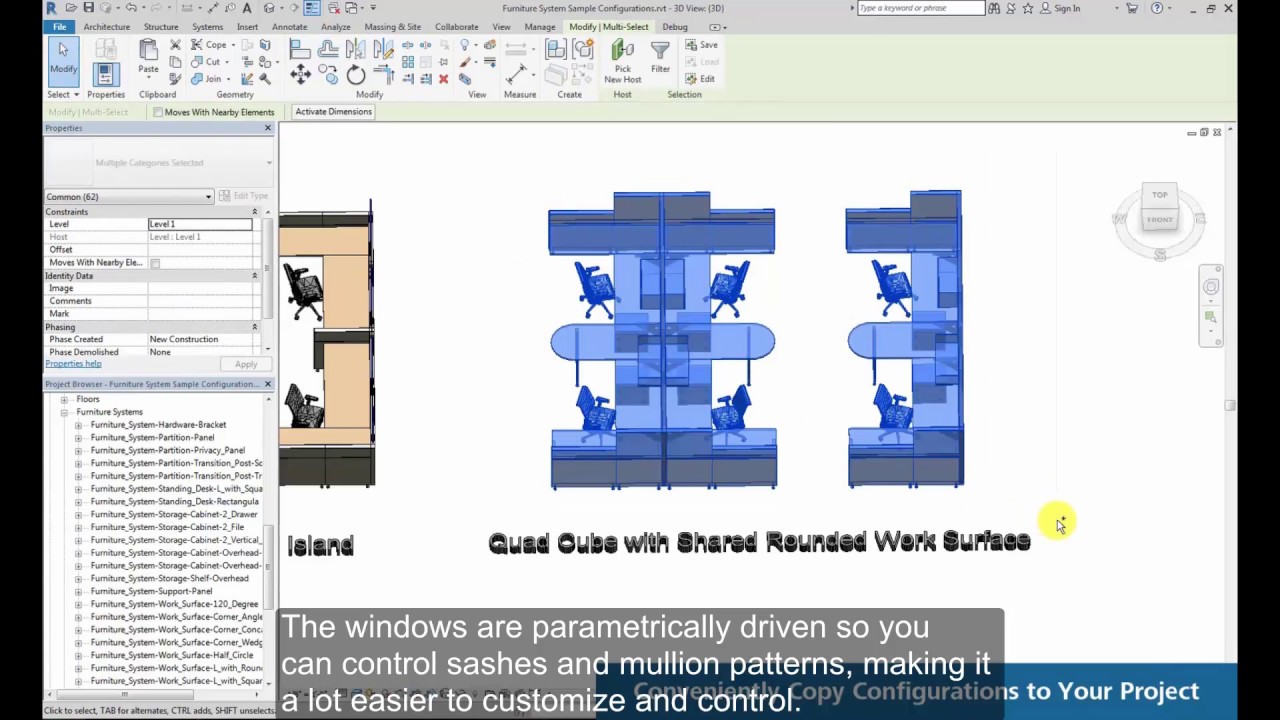Select the Move tool in the Modify panel

(x=300, y=74)
